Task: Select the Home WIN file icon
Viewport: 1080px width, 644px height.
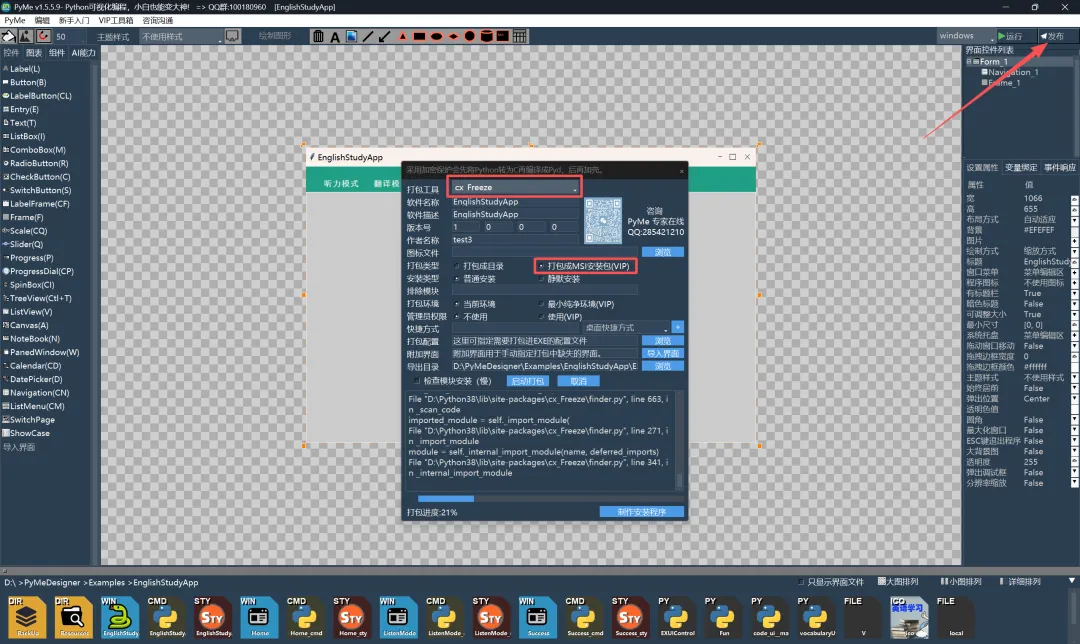Action: [x=260, y=617]
